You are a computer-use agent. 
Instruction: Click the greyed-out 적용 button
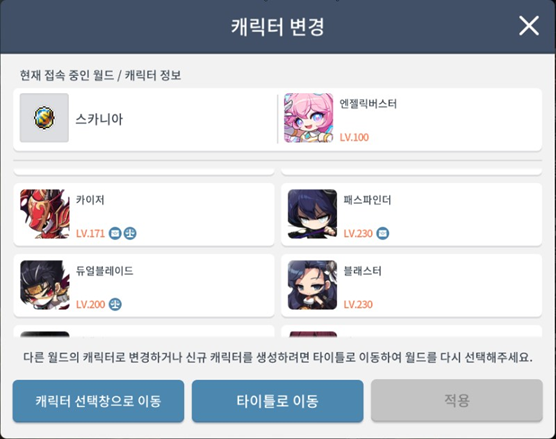pyautogui.click(x=457, y=400)
